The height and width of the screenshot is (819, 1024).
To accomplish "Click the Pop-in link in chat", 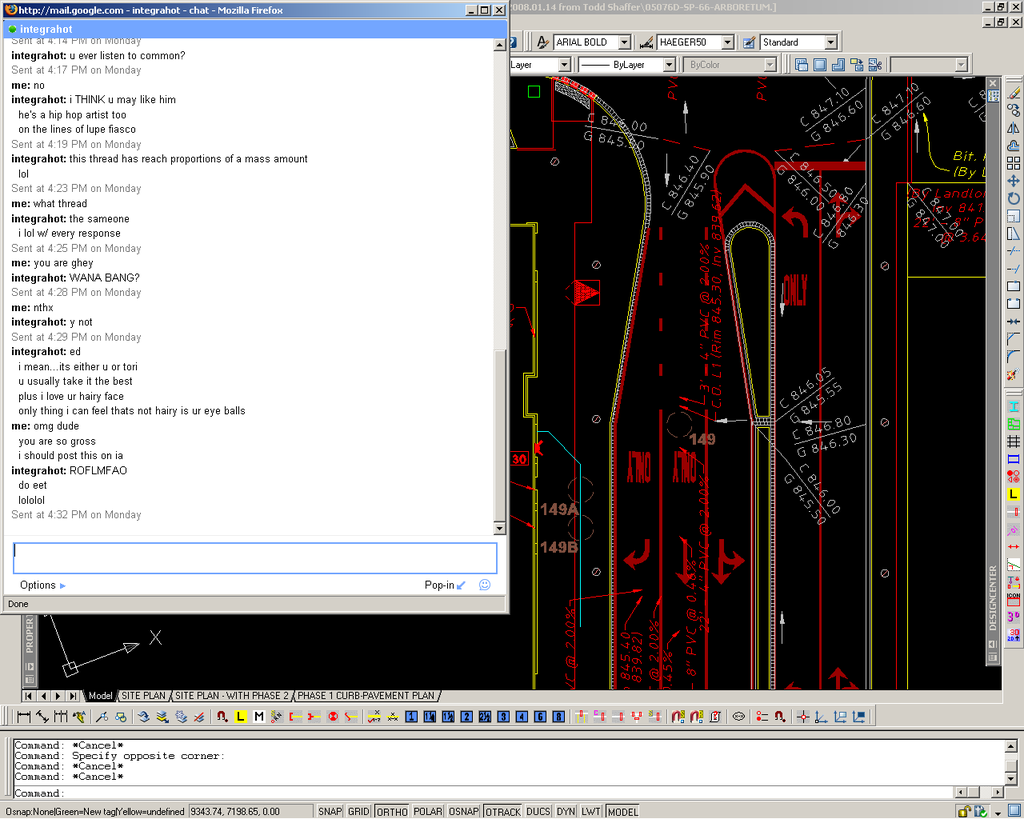I will tap(439, 585).
